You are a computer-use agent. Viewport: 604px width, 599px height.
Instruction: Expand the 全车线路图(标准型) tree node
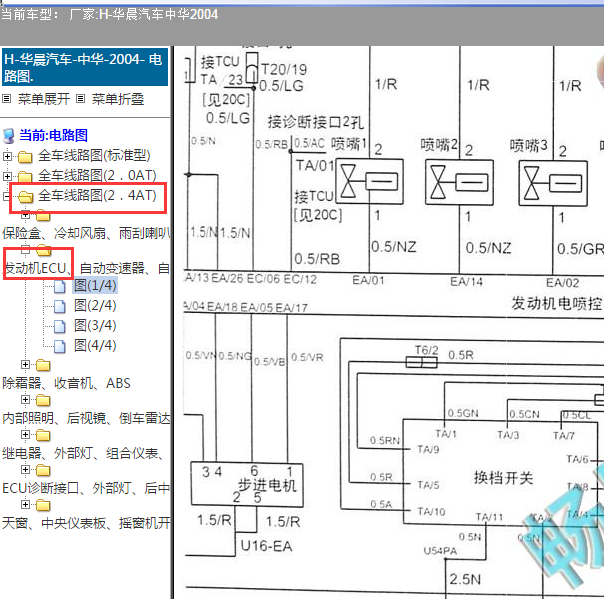7,156
